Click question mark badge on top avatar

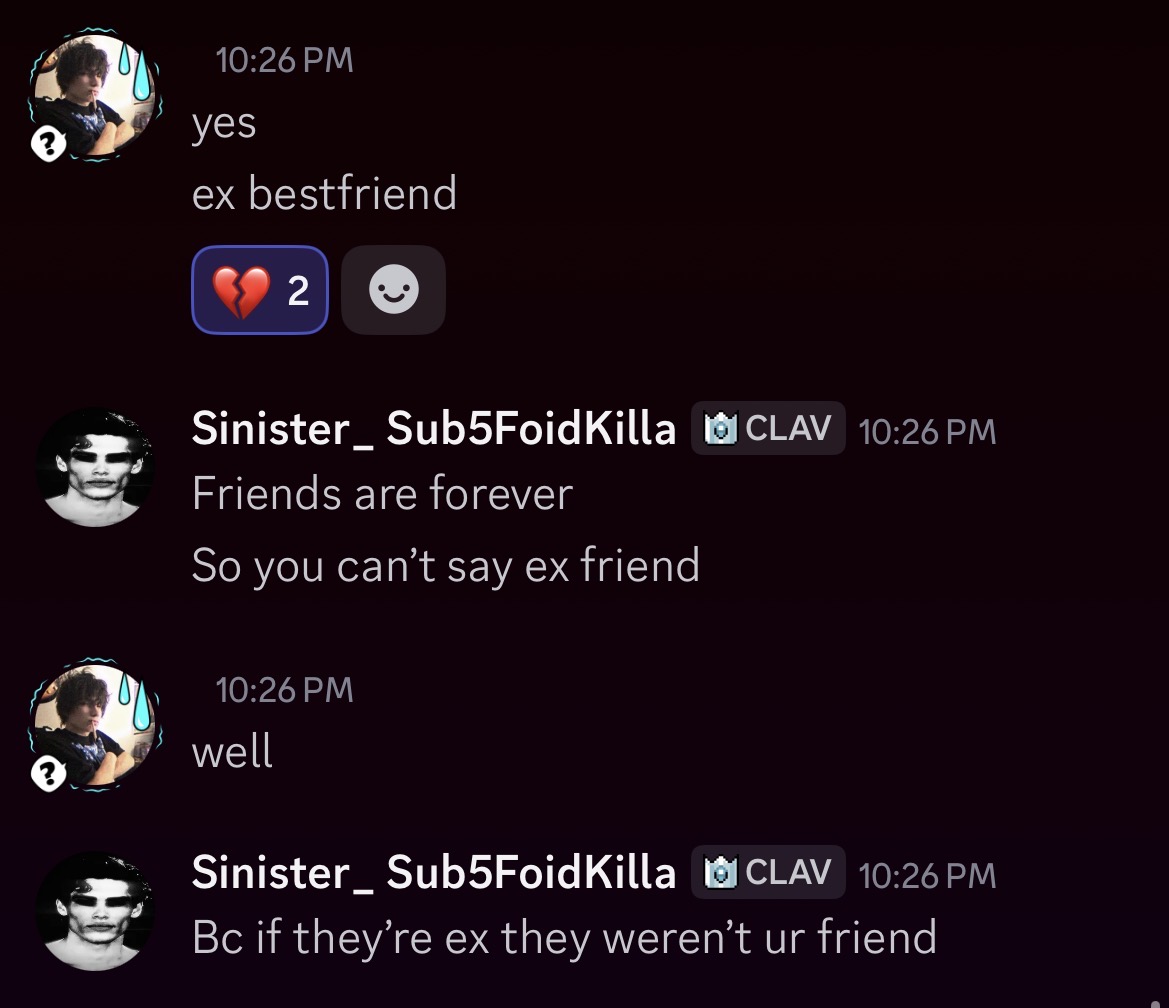pyautogui.click(x=48, y=146)
